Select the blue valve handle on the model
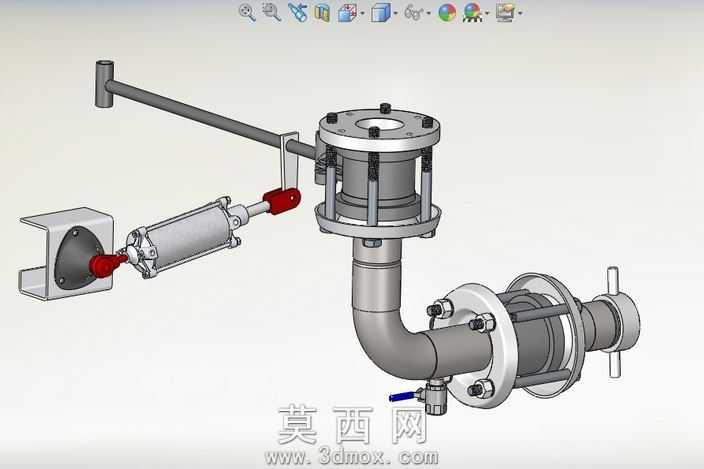 click(402, 396)
